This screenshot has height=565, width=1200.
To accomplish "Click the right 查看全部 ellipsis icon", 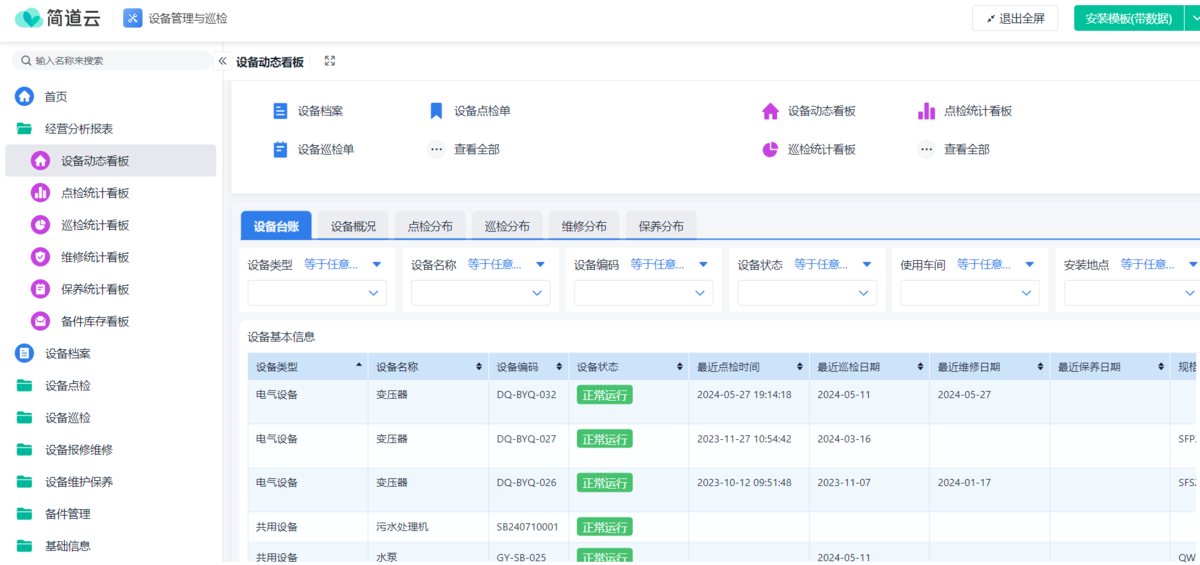I will click(x=926, y=149).
